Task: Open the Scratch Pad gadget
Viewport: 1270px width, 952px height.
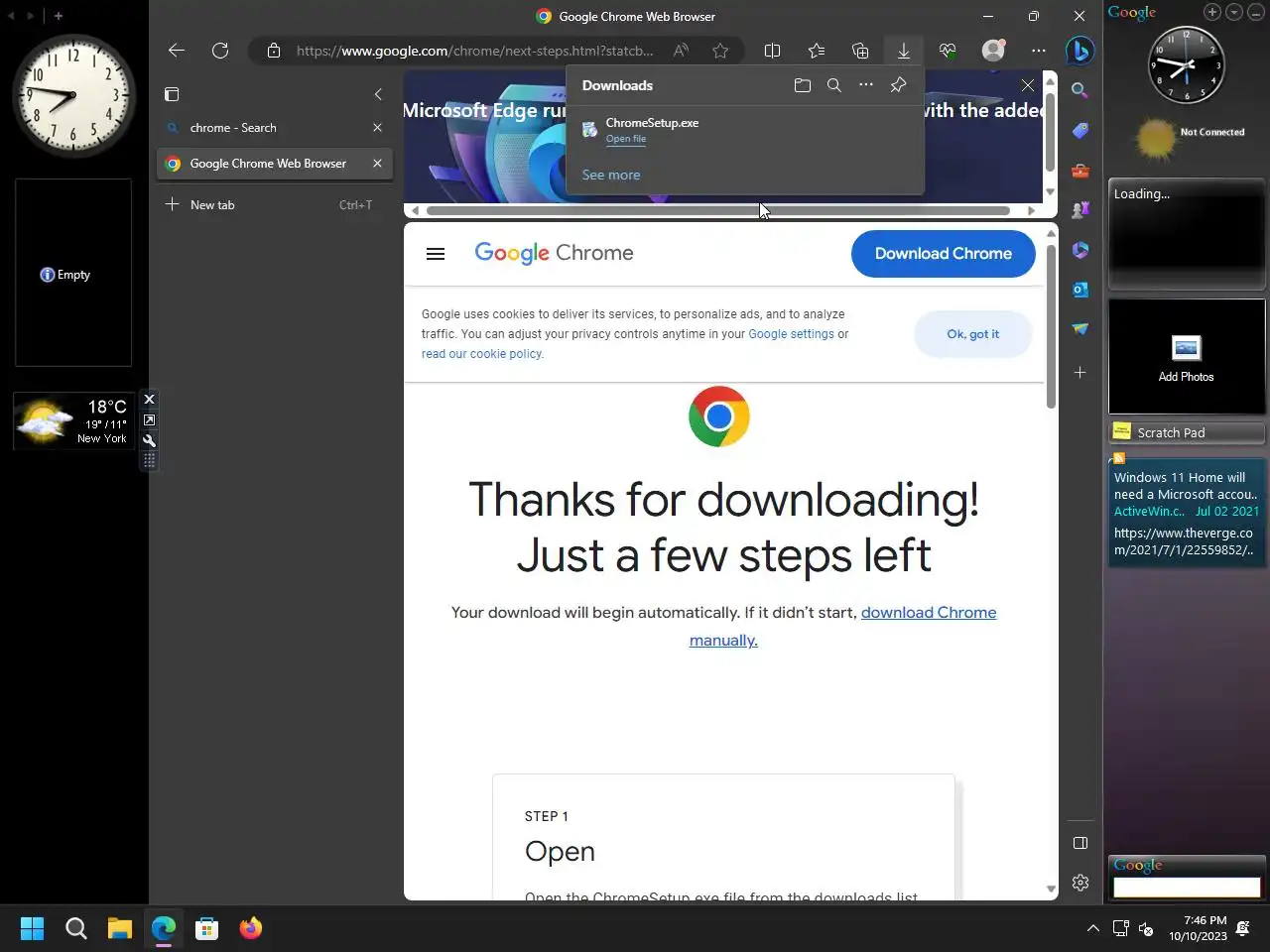Action: click(1187, 432)
